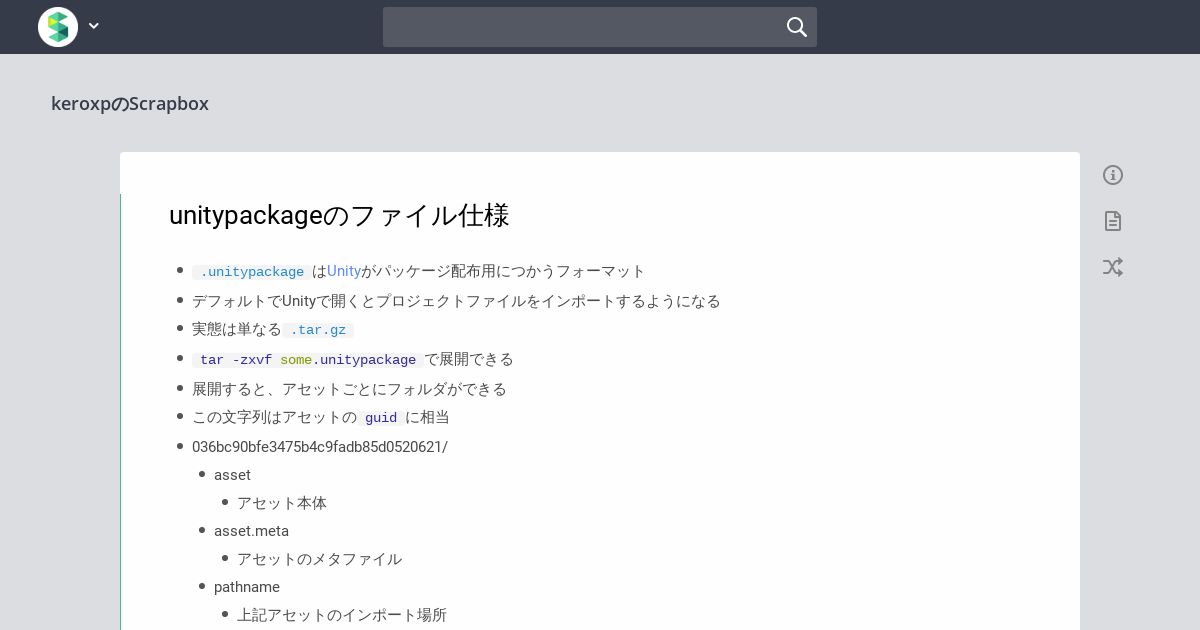Click the search input field

click(x=600, y=27)
